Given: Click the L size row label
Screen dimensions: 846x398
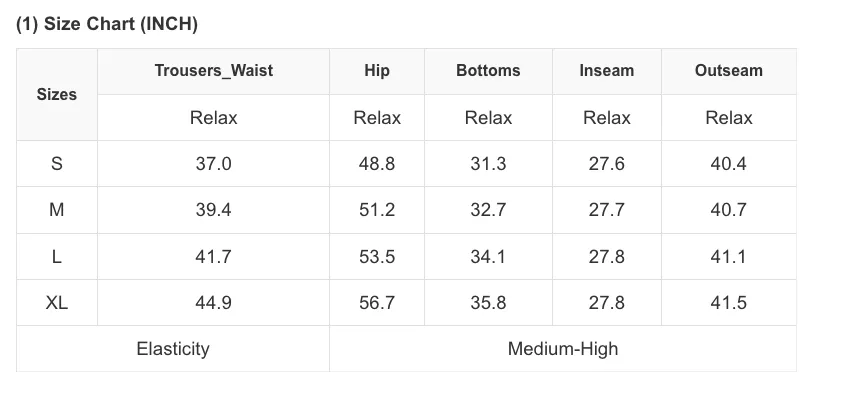Looking at the screenshot, I should tap(57, 256).
